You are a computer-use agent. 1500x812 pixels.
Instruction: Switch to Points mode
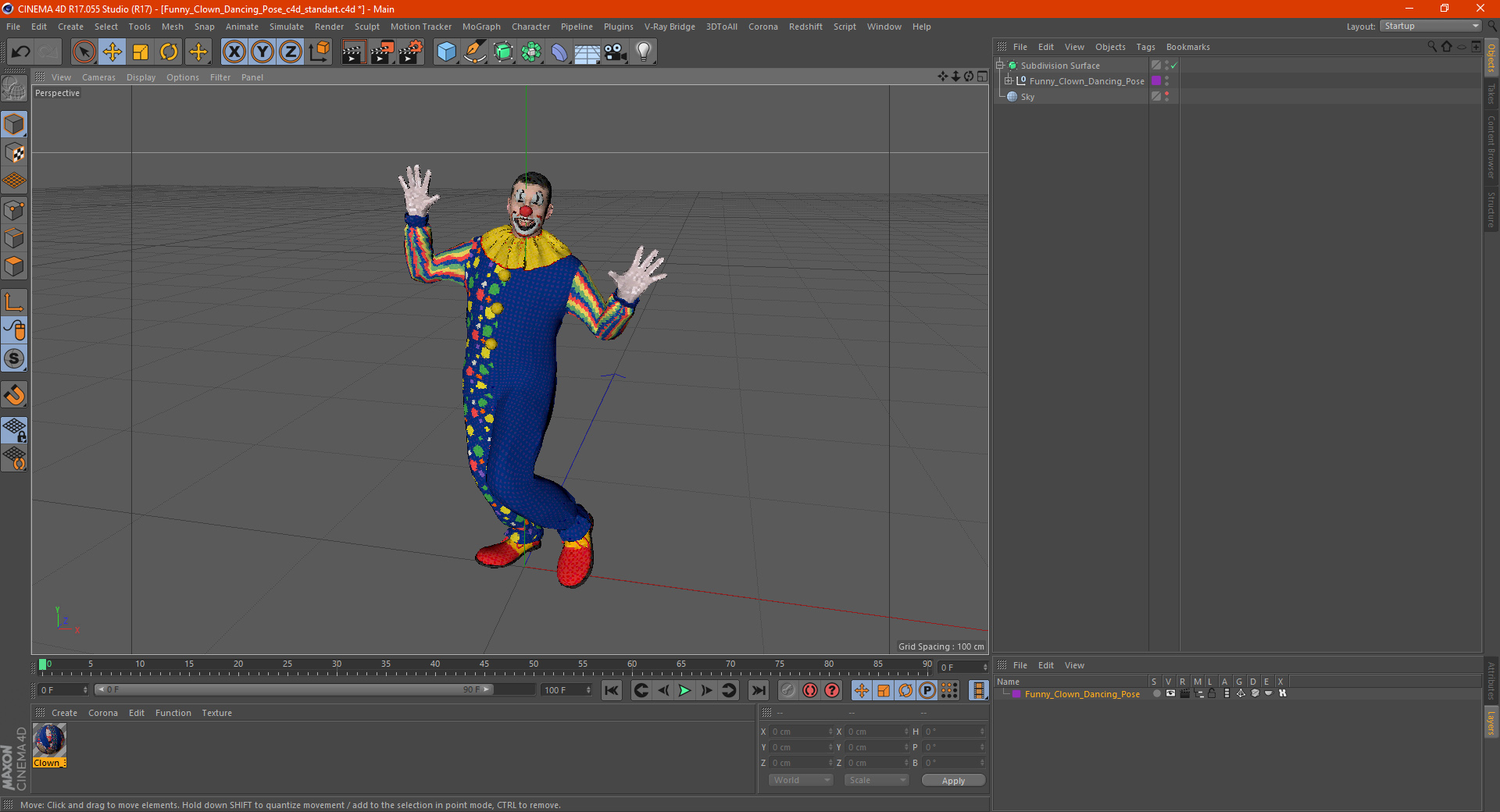tap(14, 210)
